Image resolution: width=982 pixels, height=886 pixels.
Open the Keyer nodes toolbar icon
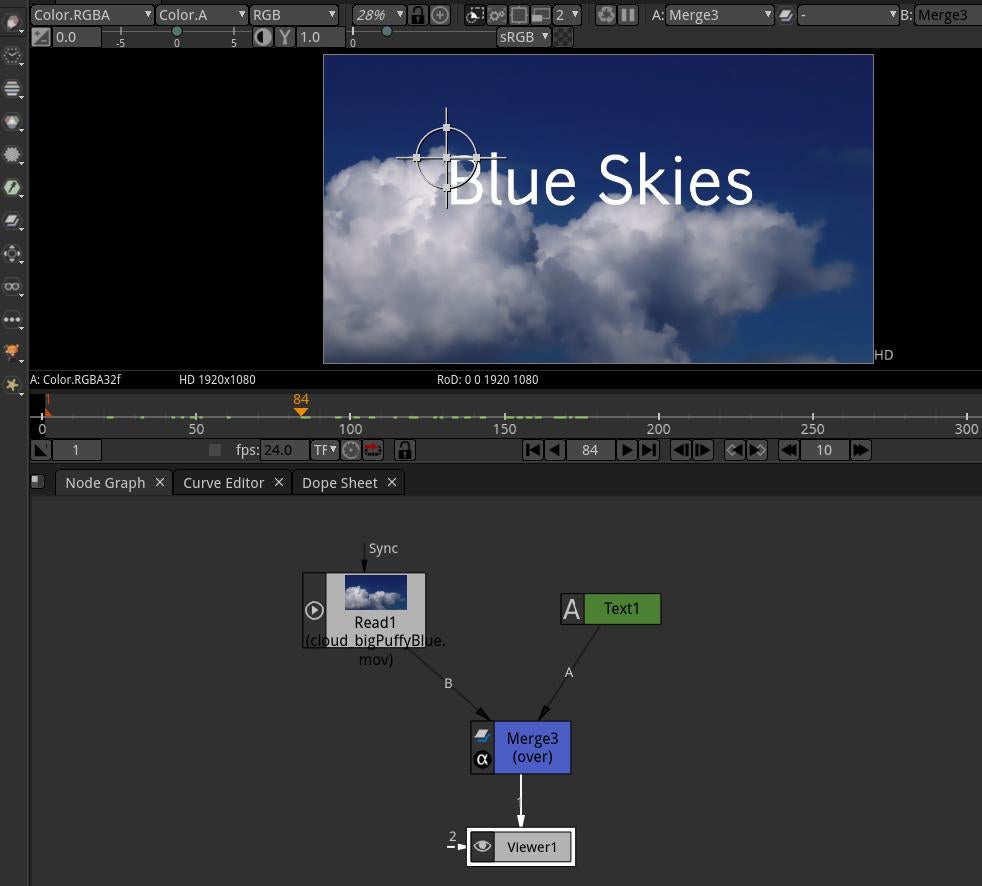(x=13, y=187)
